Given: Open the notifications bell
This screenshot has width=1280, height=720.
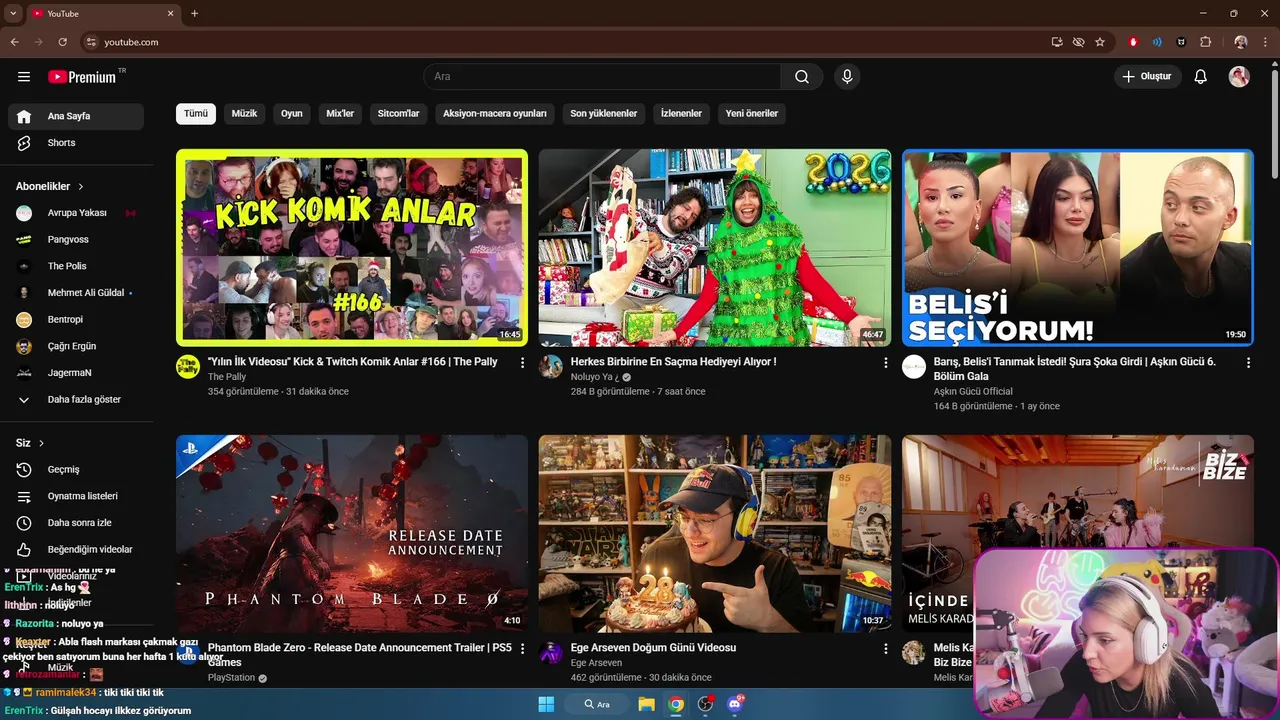Looking at the screenshot, I should 1201,77.
